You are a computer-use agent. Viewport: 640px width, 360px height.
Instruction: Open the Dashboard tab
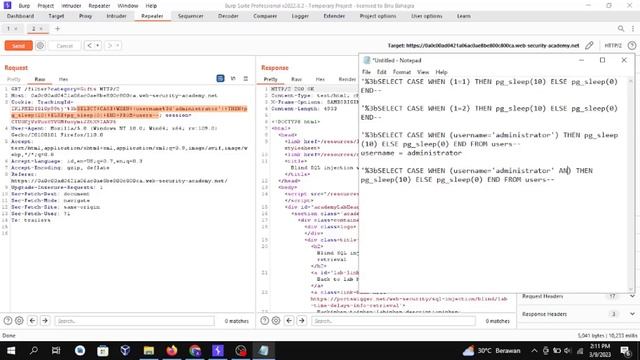tap(20, 16)
